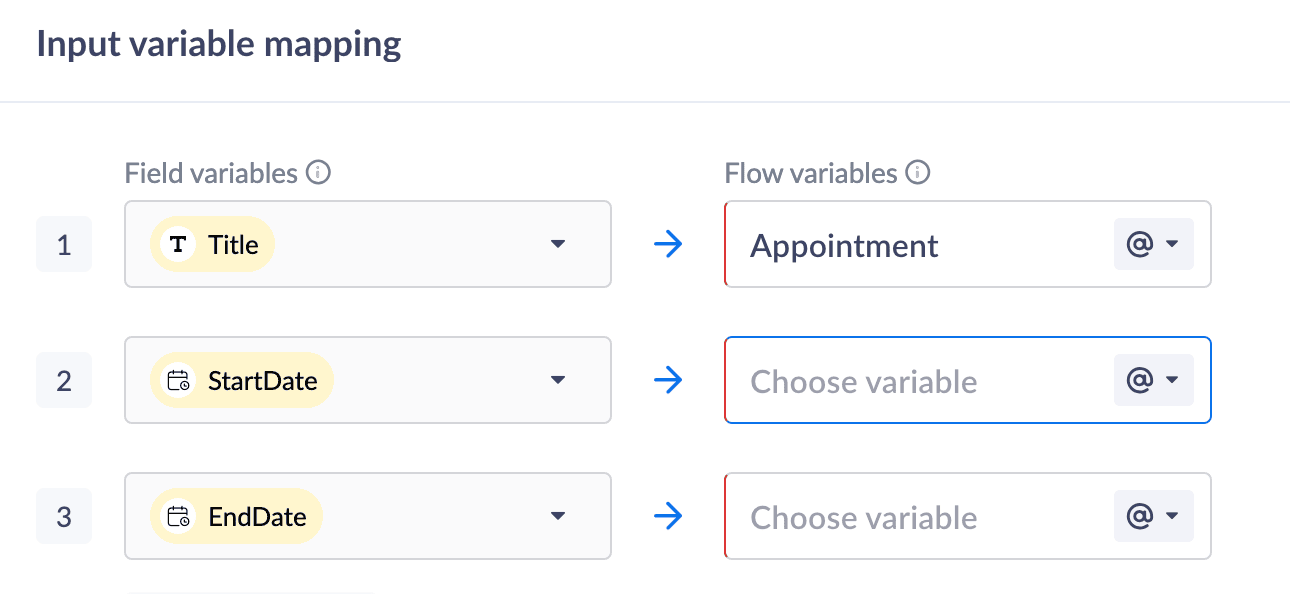Click the blue arrow in row 1
Viewport: 1290px width, 594px height.
[x=667, y=245]
